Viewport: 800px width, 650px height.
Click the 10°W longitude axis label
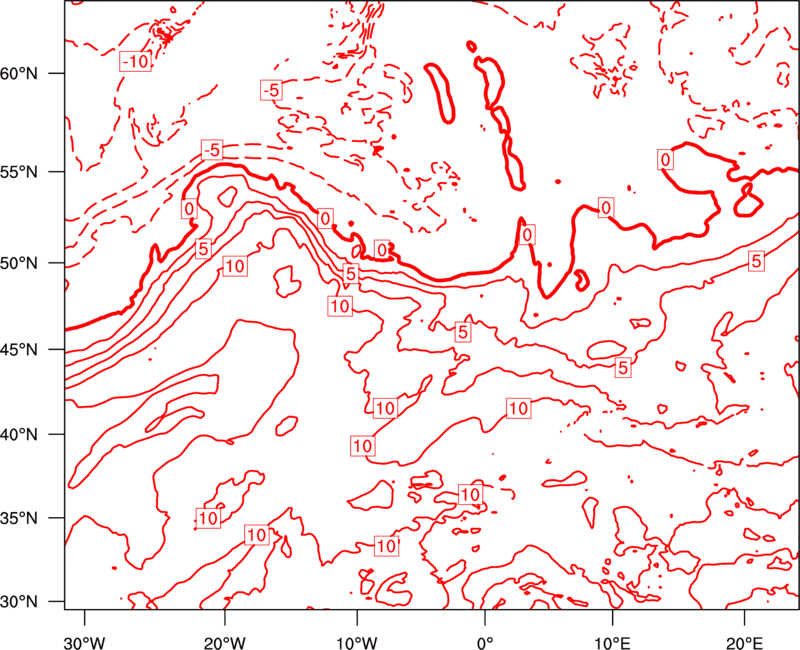356,643
